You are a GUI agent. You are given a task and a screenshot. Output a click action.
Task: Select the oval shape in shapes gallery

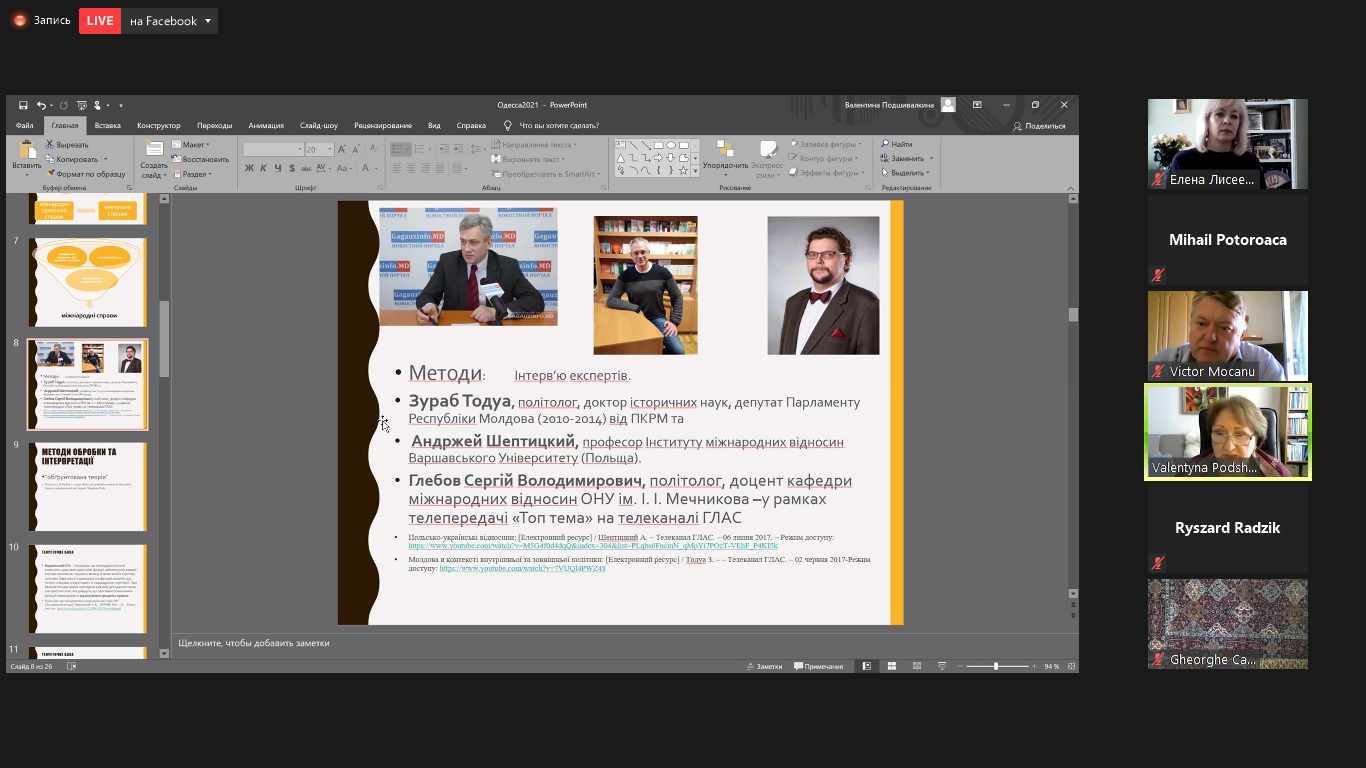[671, 145]
